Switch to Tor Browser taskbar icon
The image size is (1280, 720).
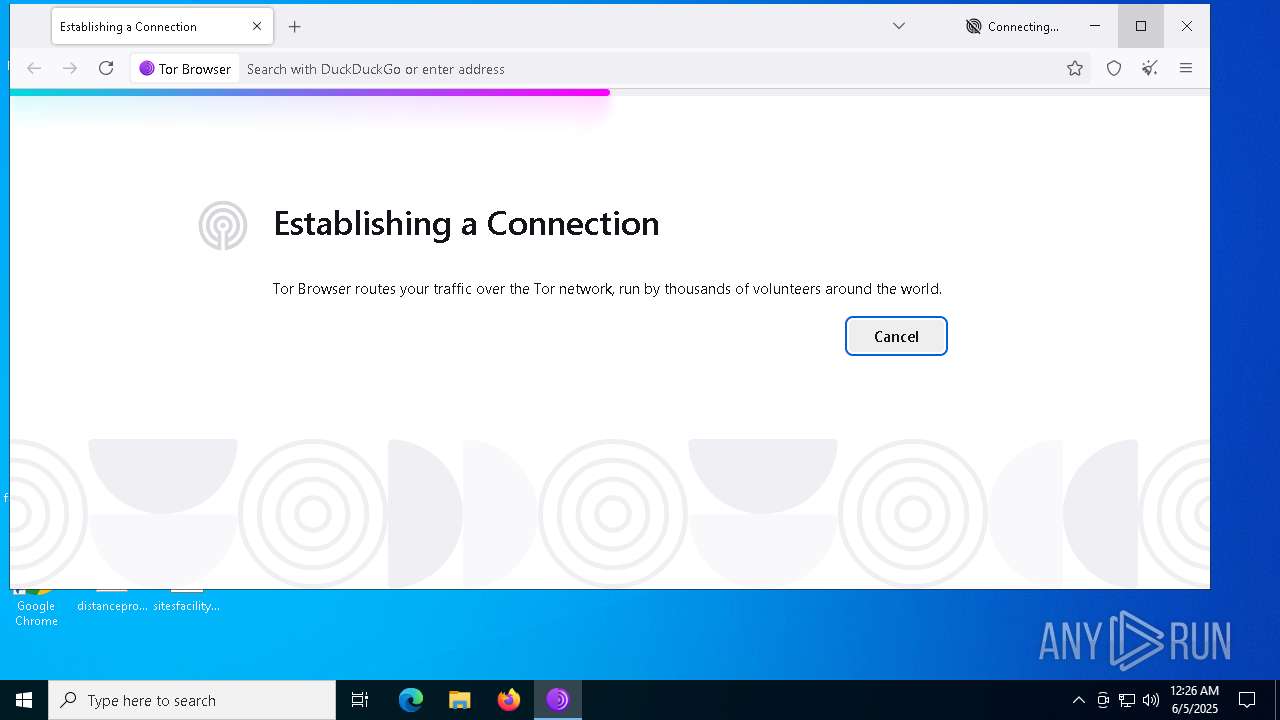point(558,700)
